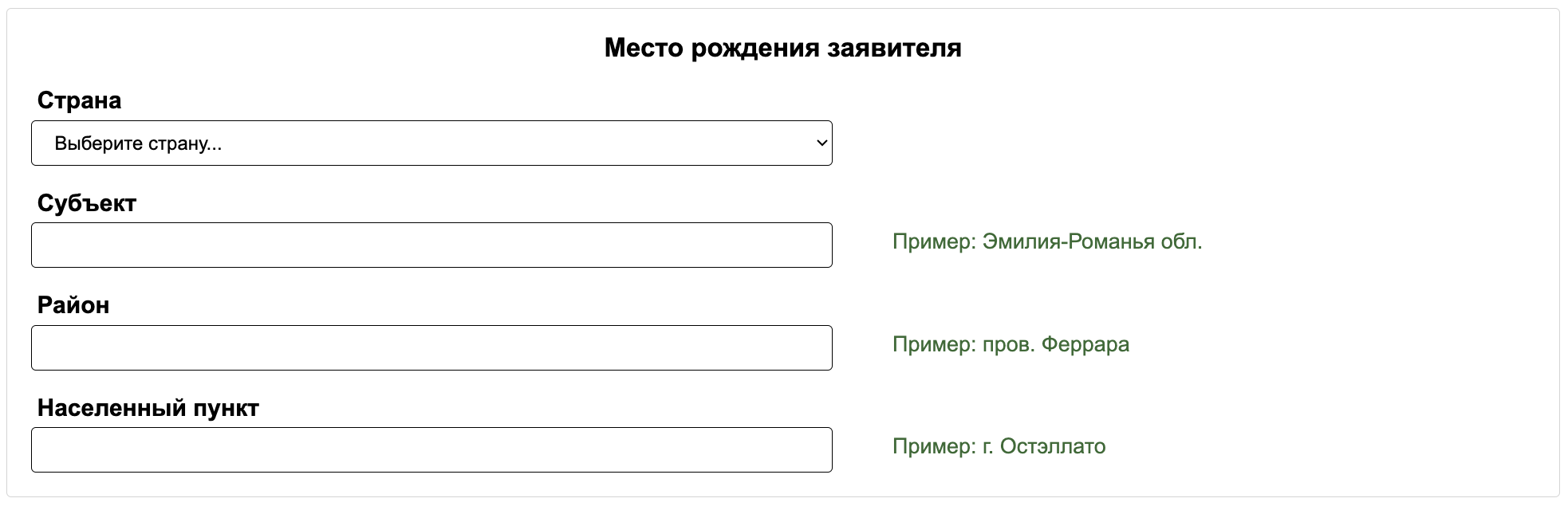
Task: Click inside the Населенный пункт input field
Action: pyautogui.click(x=431, y=449)
